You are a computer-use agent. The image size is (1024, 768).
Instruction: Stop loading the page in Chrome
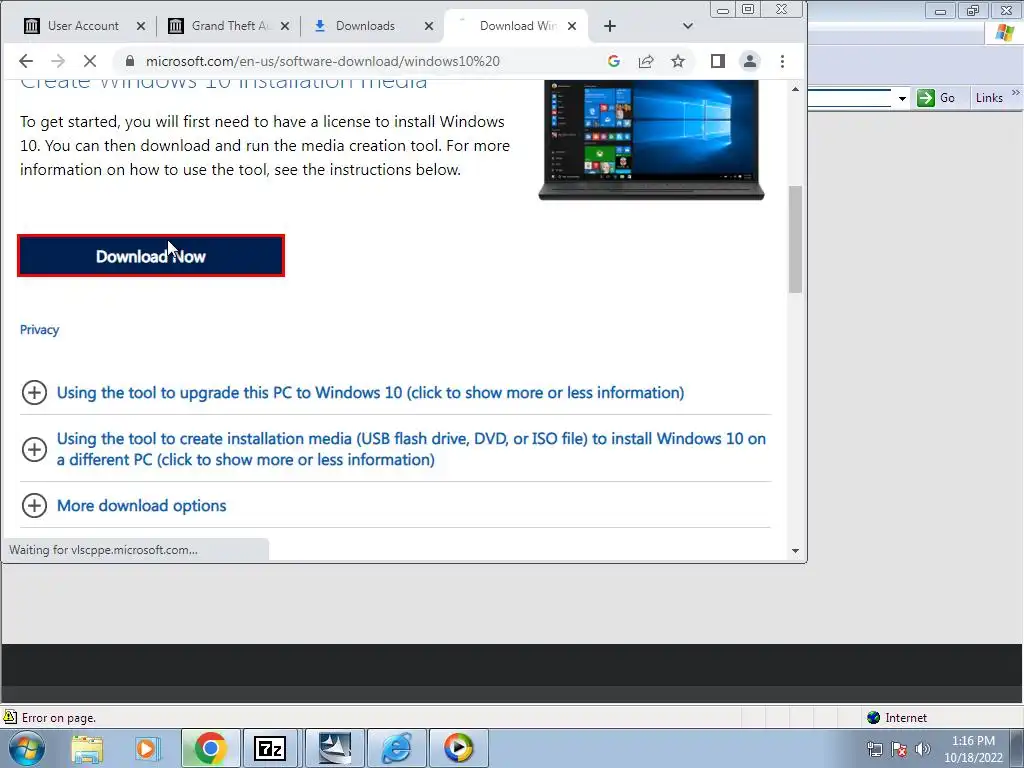click(x=90, y=61)
